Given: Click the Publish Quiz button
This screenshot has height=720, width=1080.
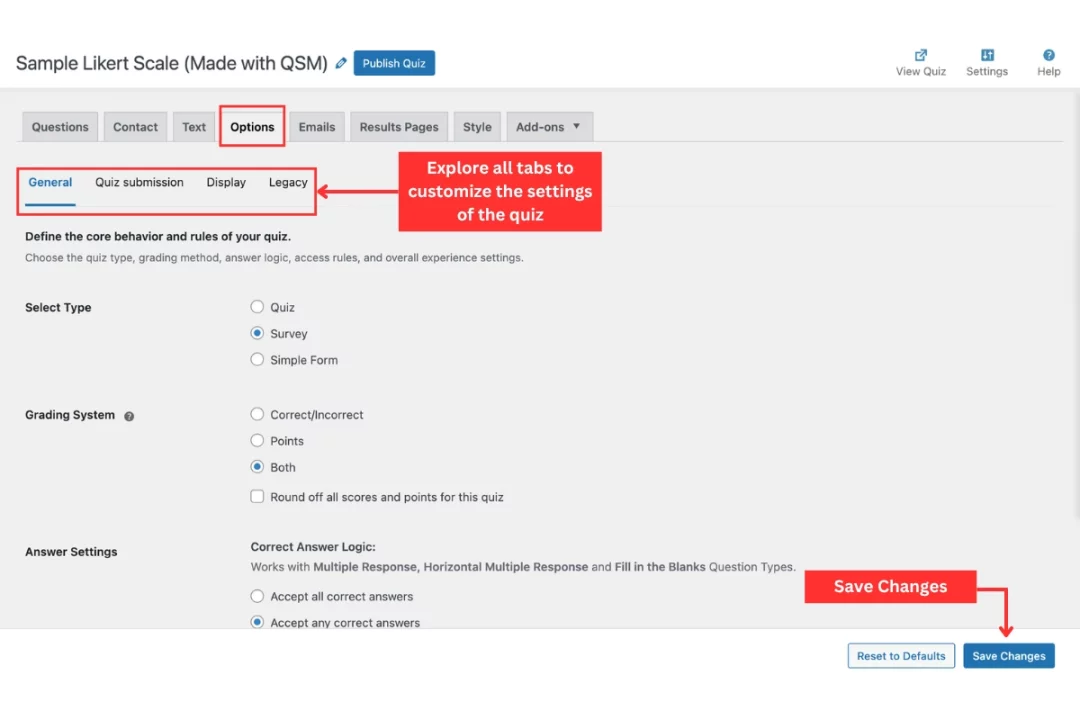Looking at the screenshot, I should click(x=394, y=62).
